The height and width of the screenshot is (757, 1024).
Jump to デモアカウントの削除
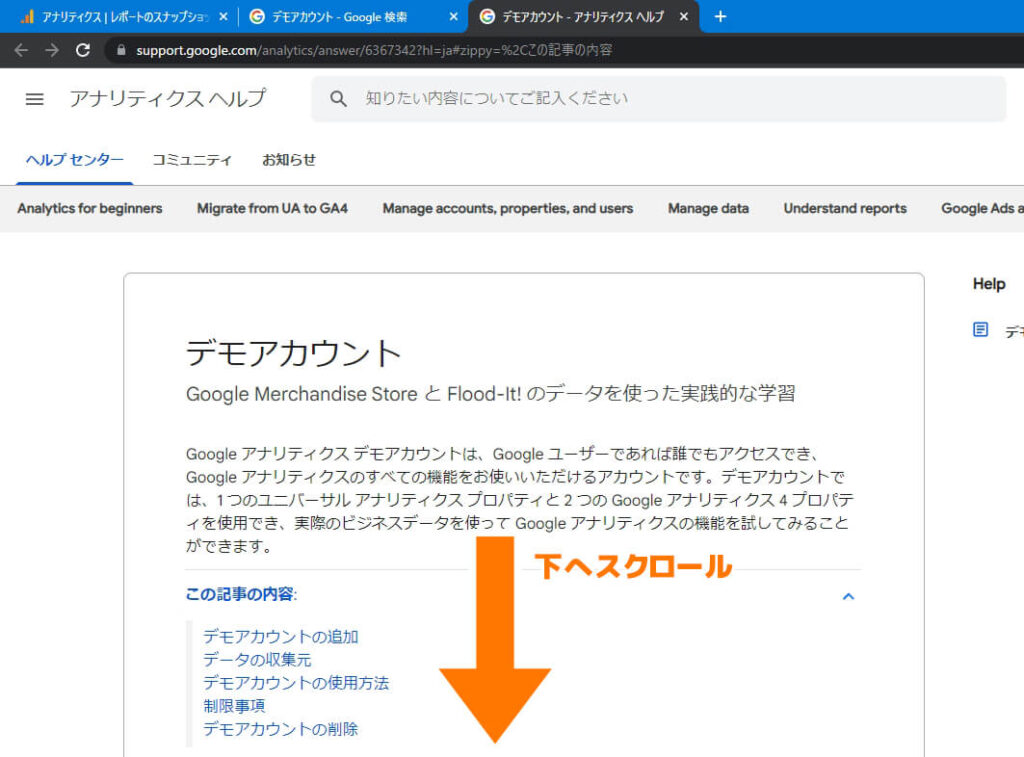pos(280,729)
